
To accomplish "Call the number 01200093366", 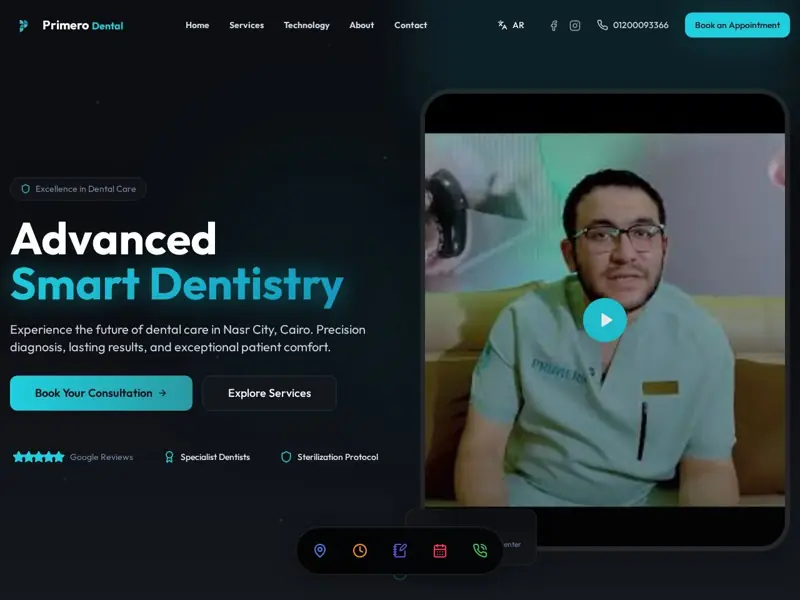I will [640, 25].
